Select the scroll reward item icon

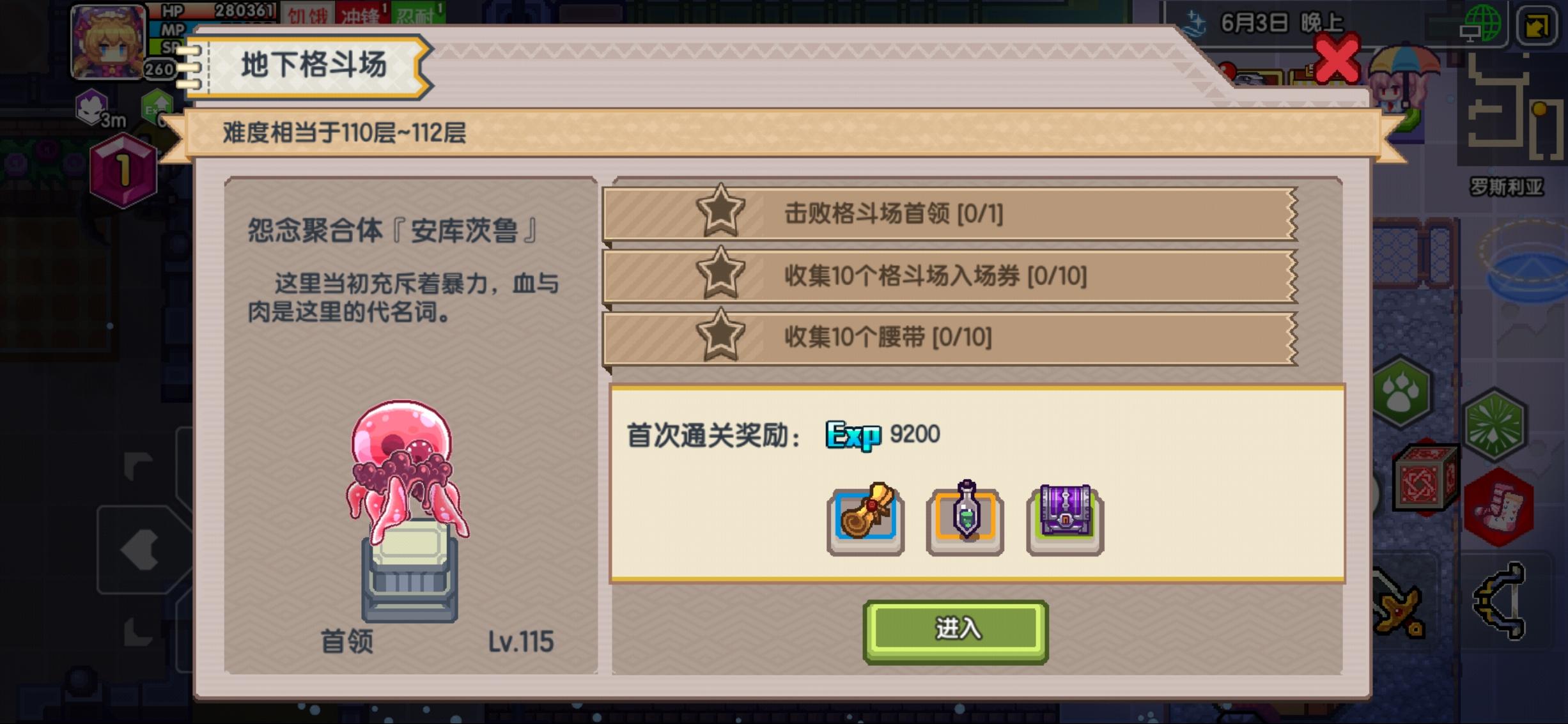(x=866, y=518)
